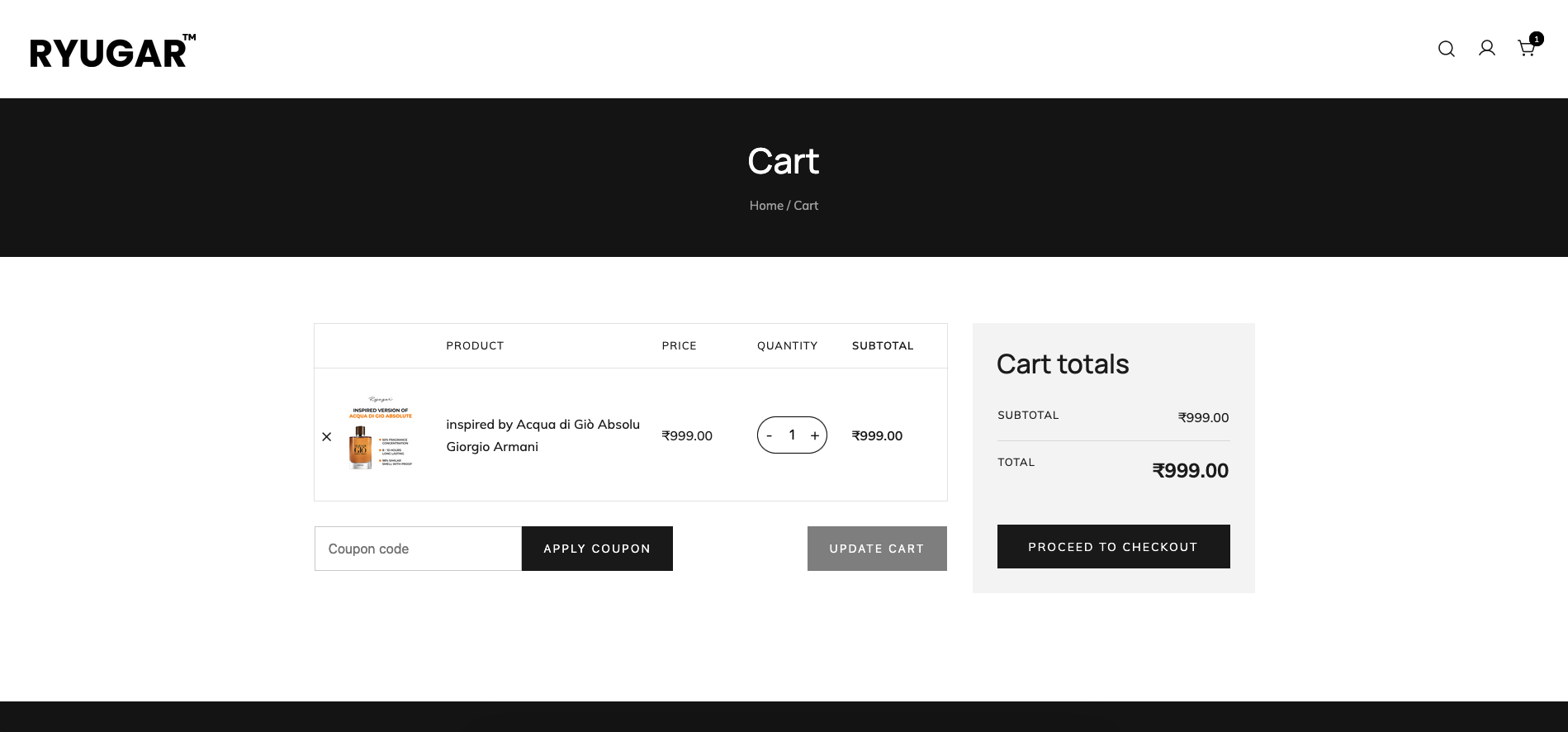Focus the Coupon code field
1568x732 pixels.
click(418, 549)
